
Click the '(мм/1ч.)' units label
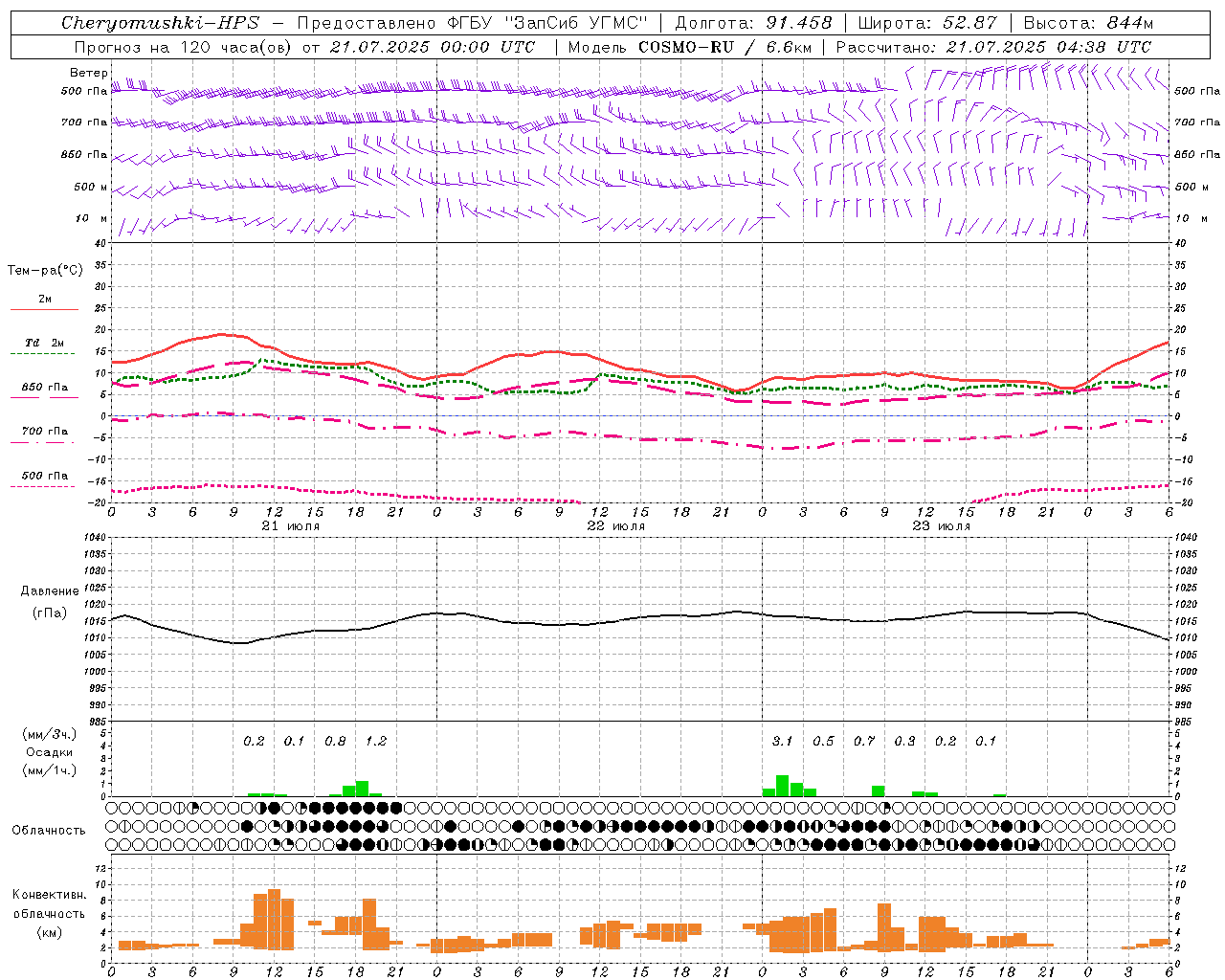tap(49, 770)
